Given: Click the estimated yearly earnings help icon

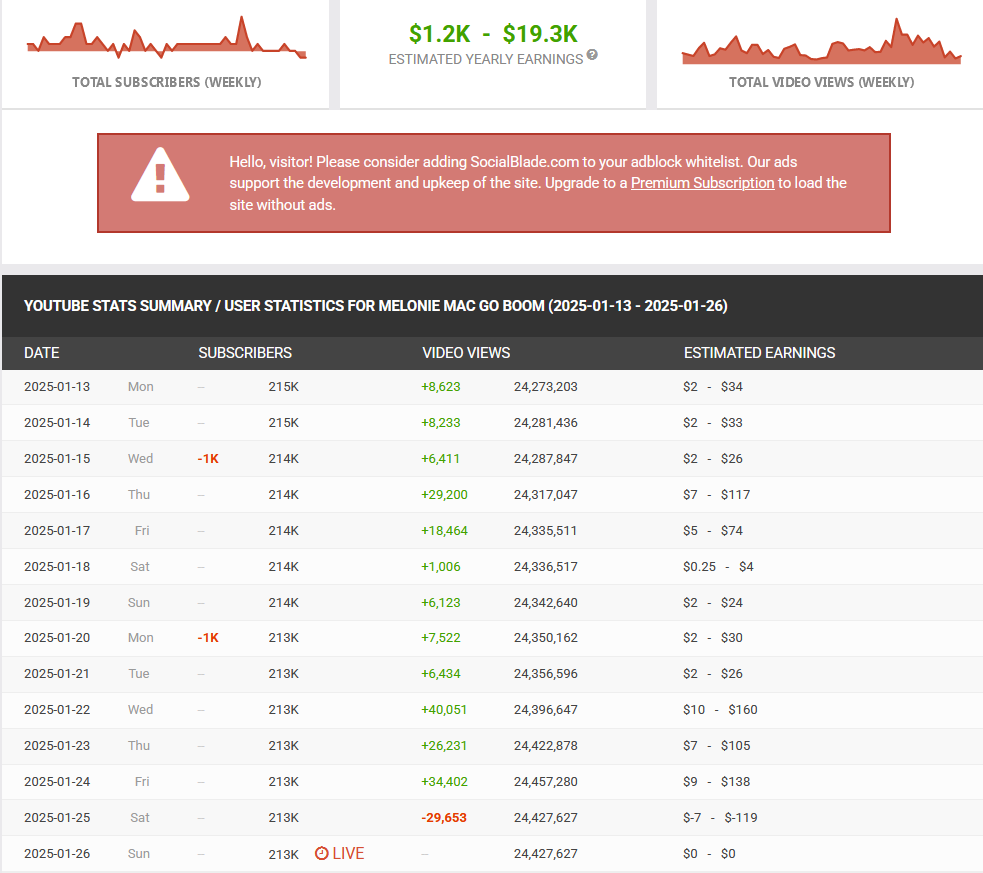Looking at the screenshot, I should click(x=592, y=55).
